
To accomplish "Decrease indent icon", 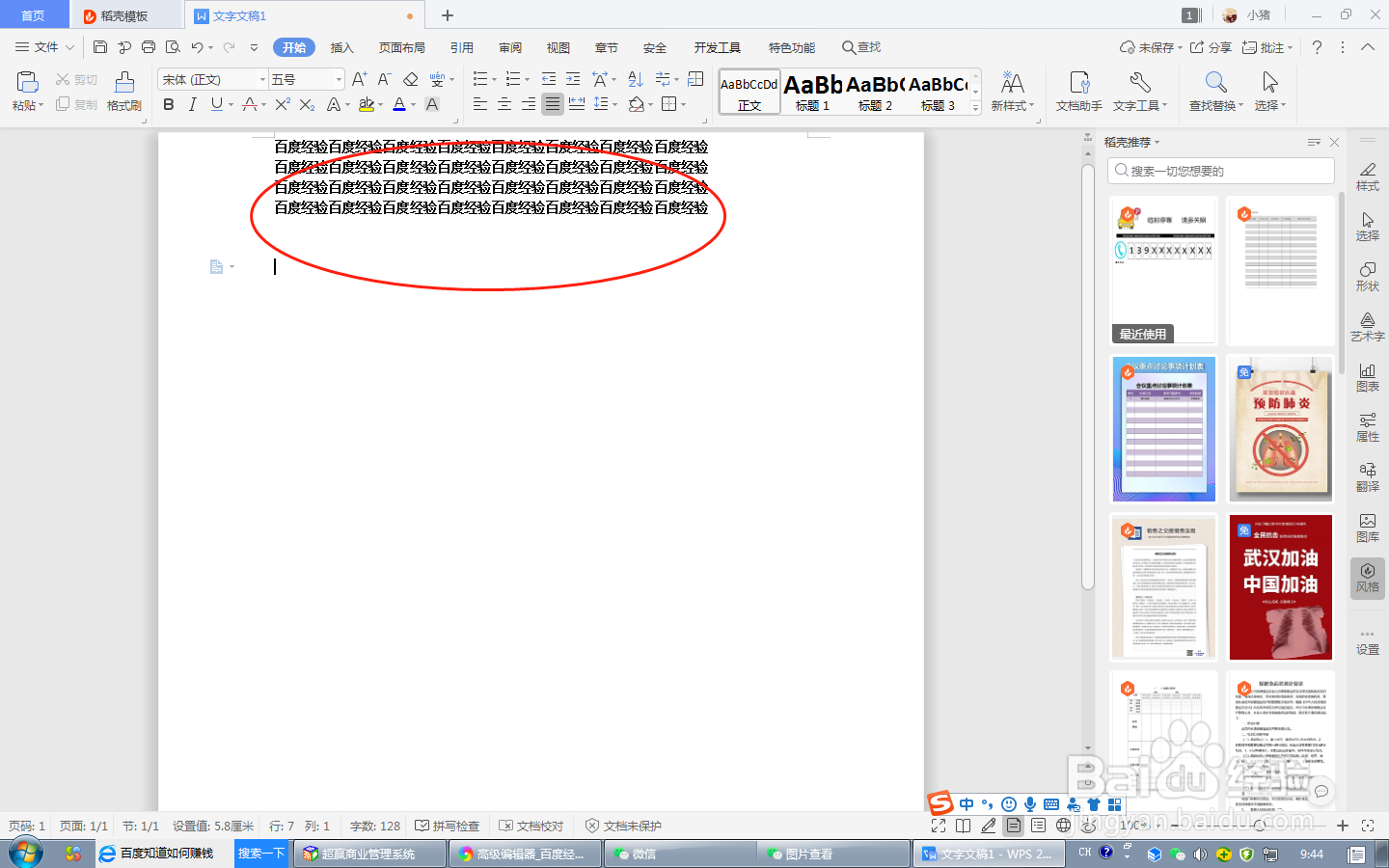I will (549, 79).
